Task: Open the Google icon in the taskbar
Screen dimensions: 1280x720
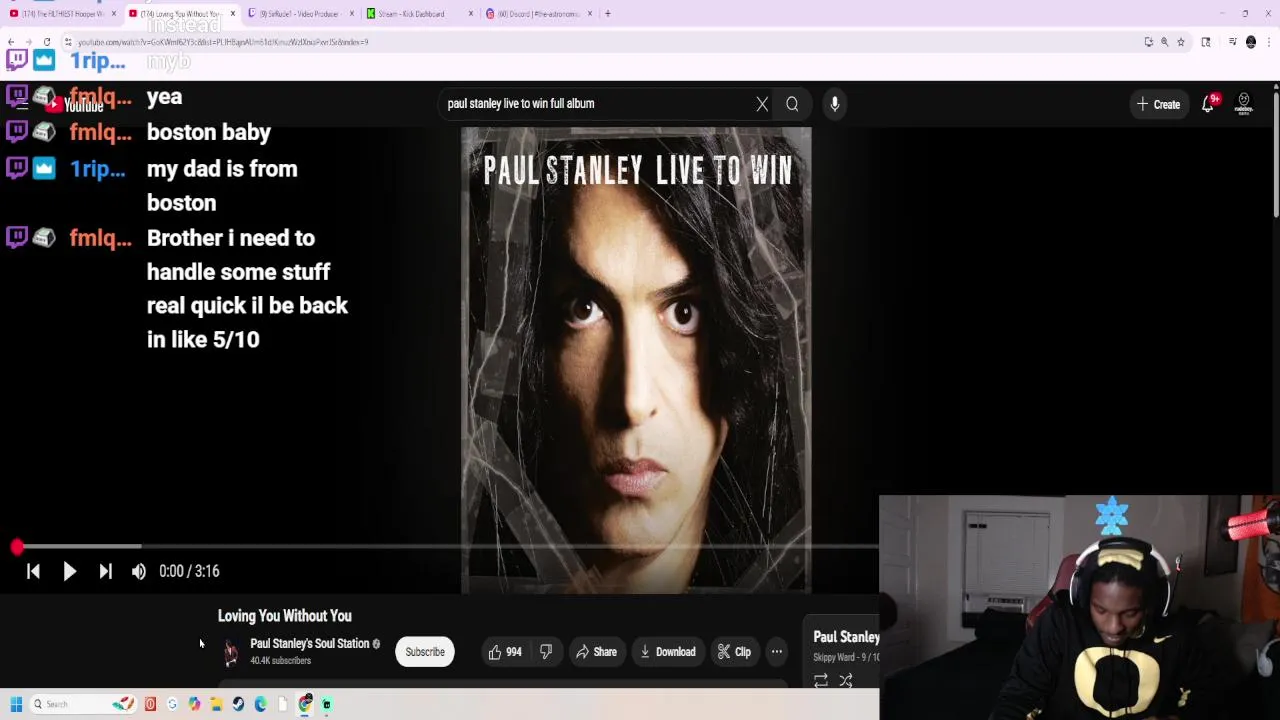Action: click(172, 704)
